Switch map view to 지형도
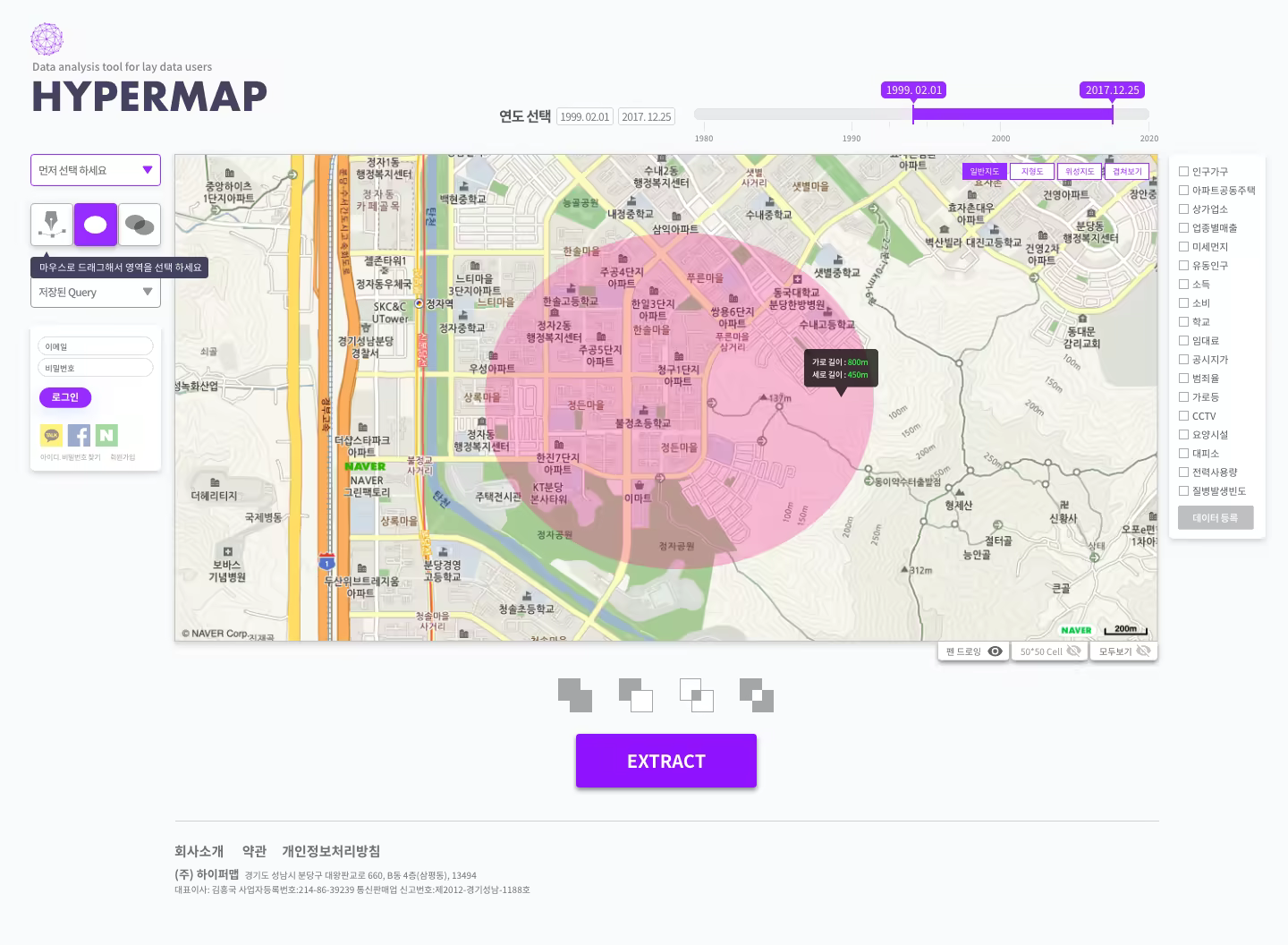 [x=1031, y=170]
